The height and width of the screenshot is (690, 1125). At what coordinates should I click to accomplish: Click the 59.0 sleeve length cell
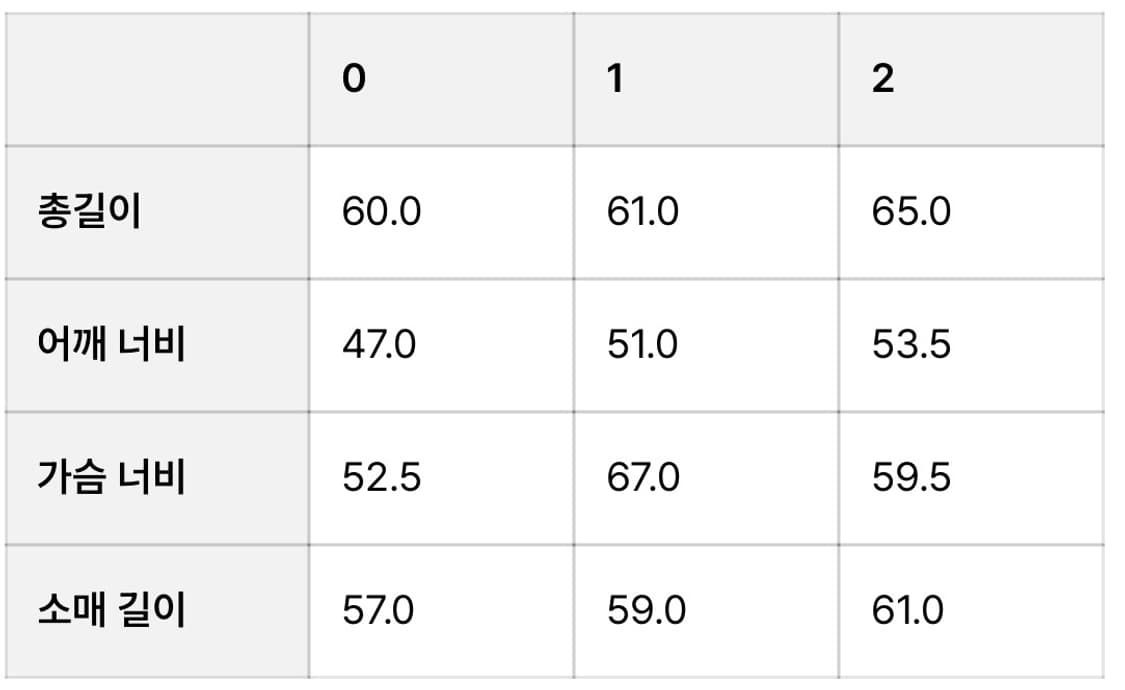click(x=646, y=610)
